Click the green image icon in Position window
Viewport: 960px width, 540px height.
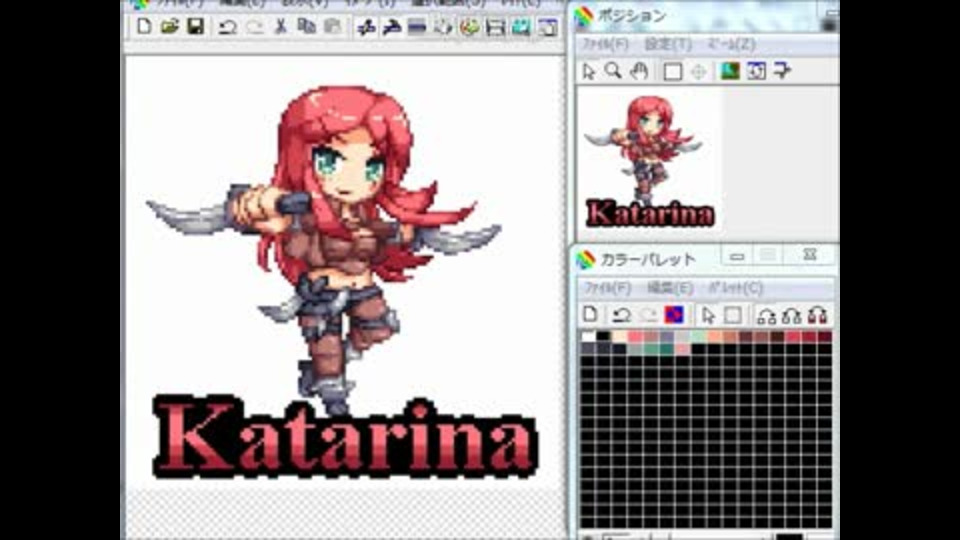click(x=730, y=71)
